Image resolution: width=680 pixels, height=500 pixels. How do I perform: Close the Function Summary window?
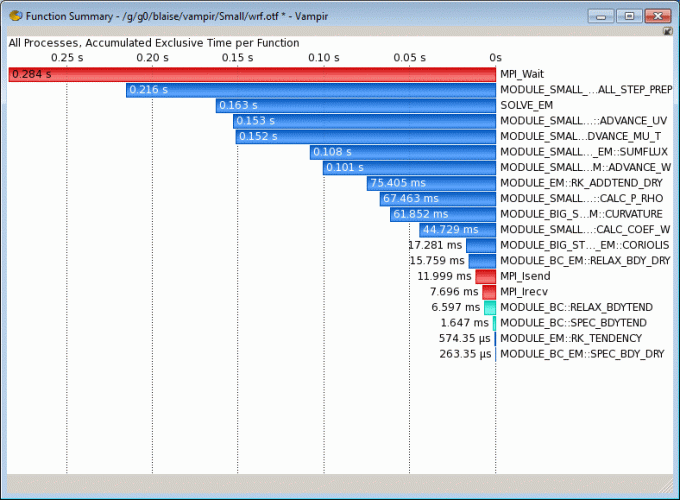(x=657, y=16)
